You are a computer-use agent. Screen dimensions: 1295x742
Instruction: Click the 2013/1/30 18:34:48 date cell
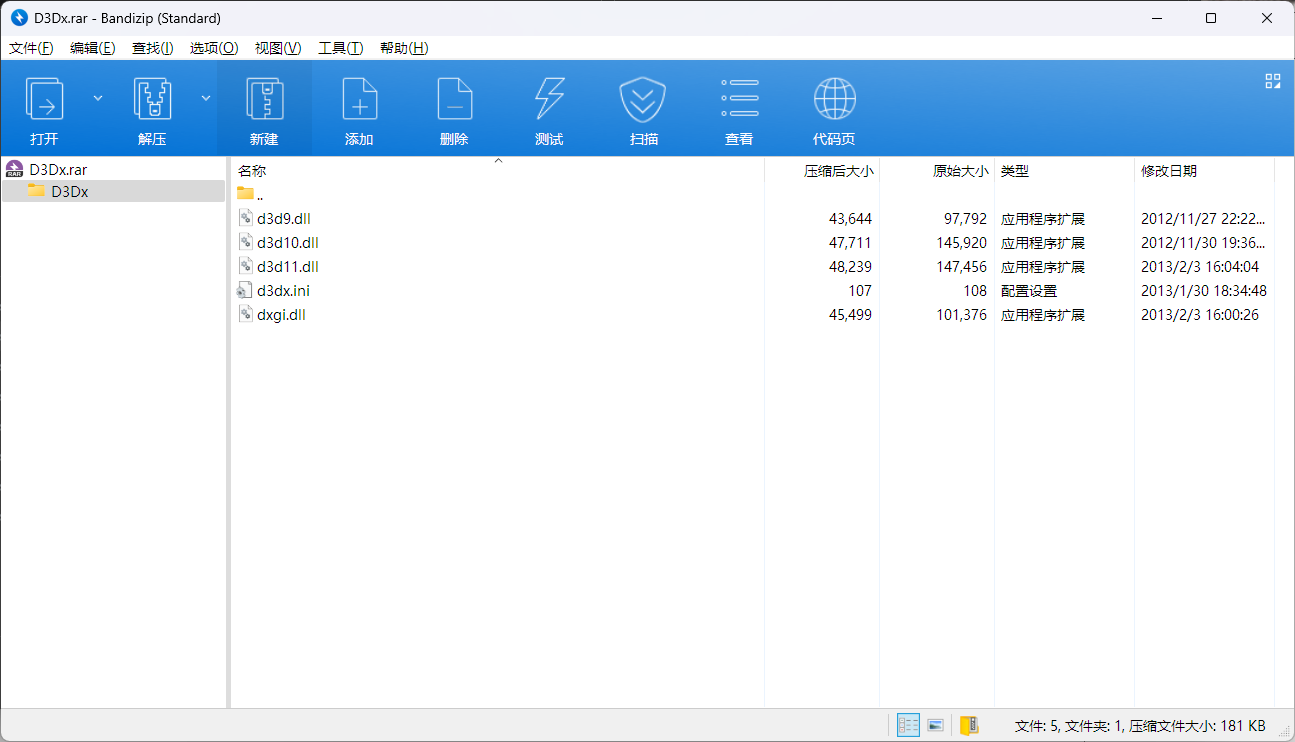(x=1204, y=290)
